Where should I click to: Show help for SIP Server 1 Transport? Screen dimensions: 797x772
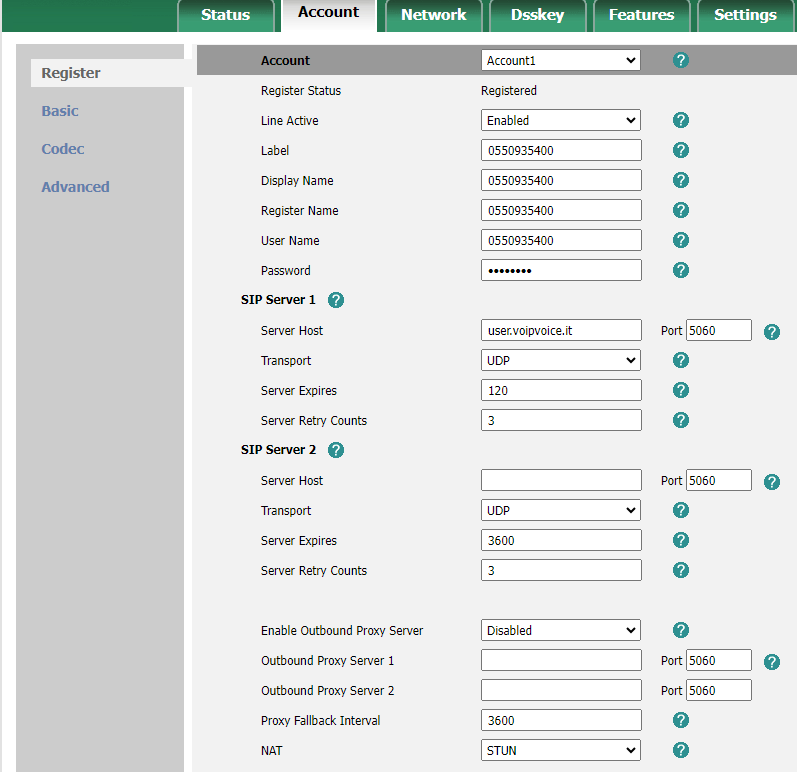(681, 360)
